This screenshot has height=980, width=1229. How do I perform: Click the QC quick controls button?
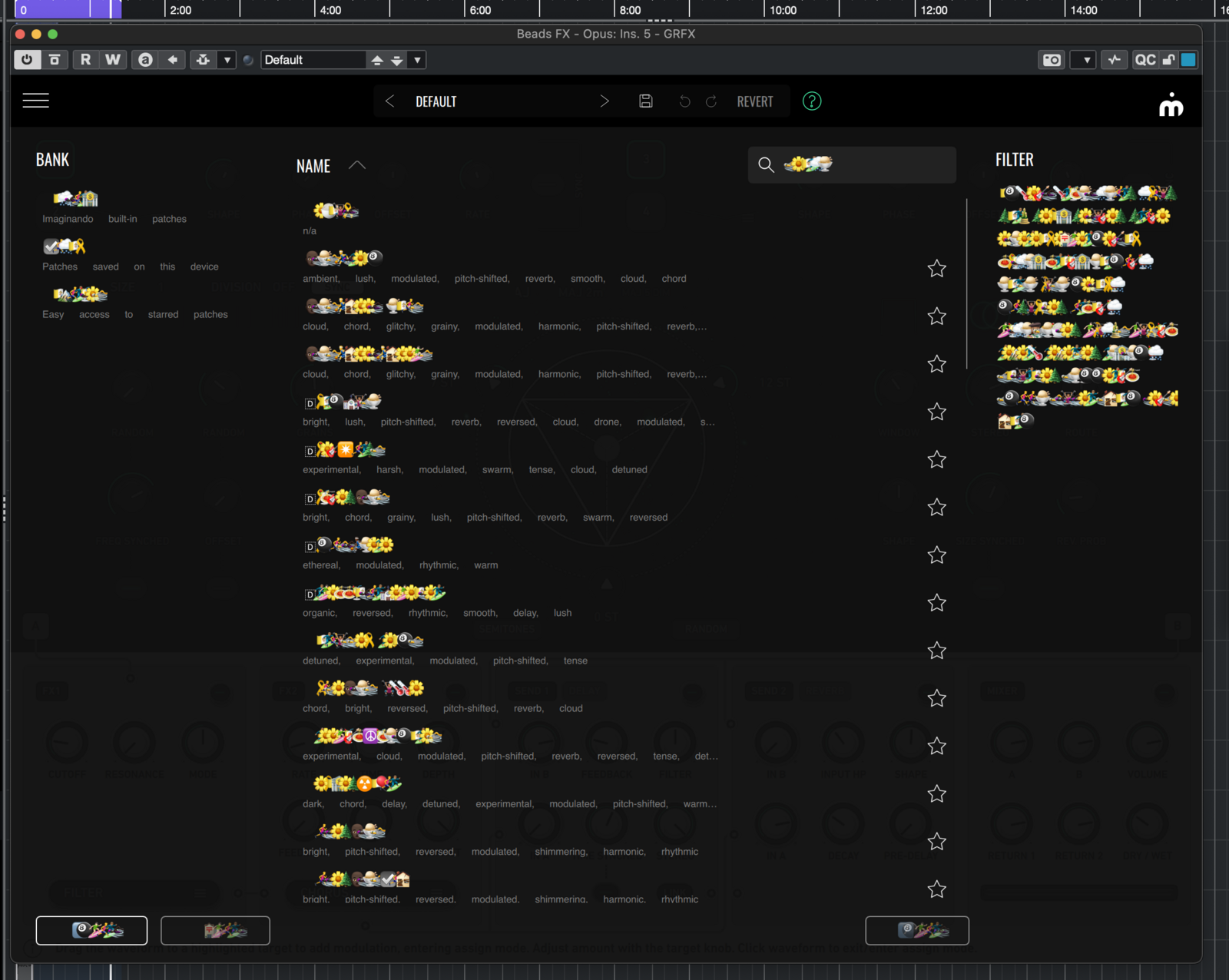coord(1145,60)
